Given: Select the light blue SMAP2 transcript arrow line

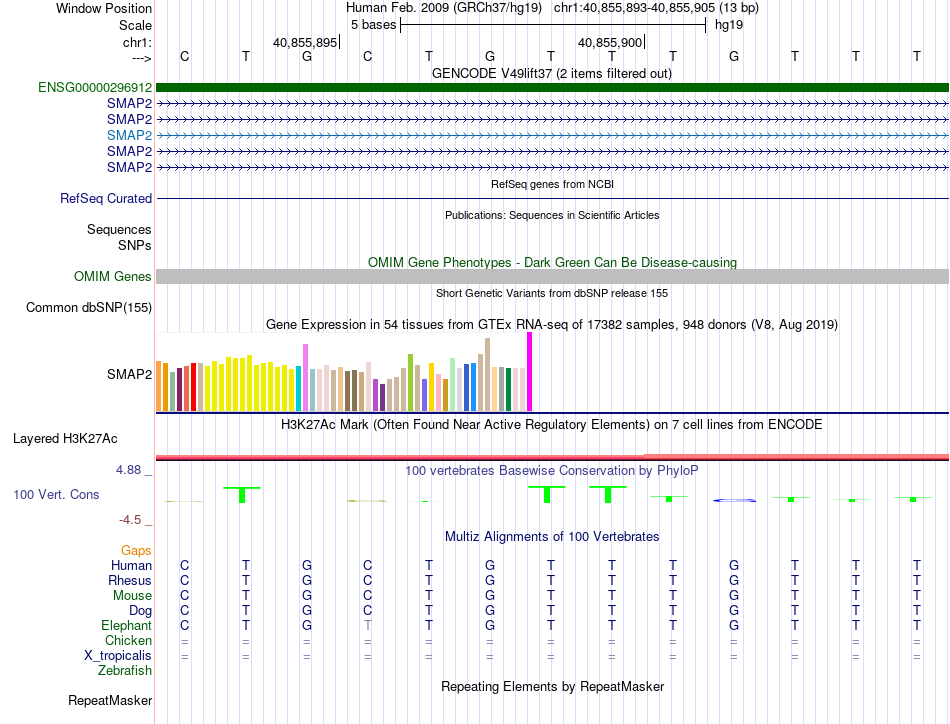Looking at the screenshot, I should tap(552, 135).
